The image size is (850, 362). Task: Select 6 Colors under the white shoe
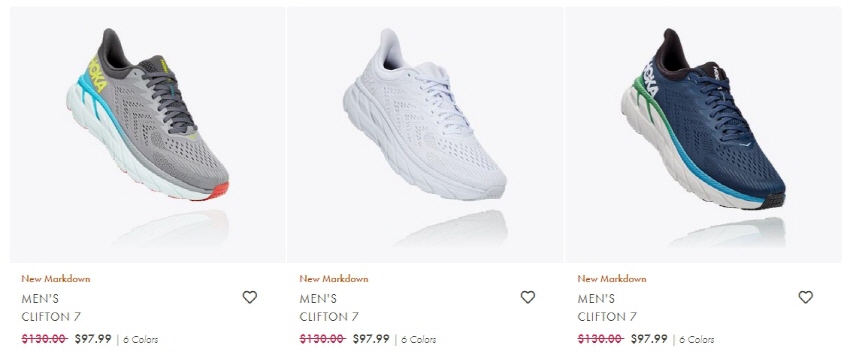pyautogui.click(x=418, y=340)
